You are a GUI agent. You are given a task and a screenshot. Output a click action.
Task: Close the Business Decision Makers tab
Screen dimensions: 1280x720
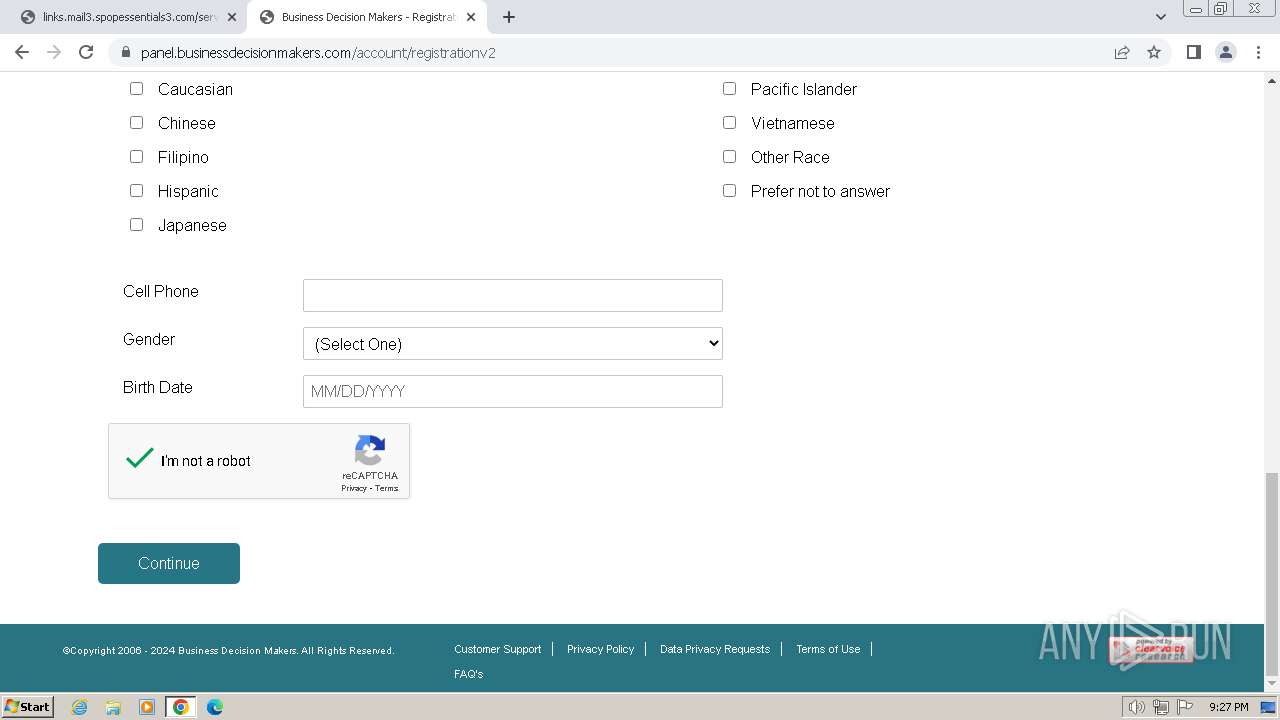click(471, 17)
